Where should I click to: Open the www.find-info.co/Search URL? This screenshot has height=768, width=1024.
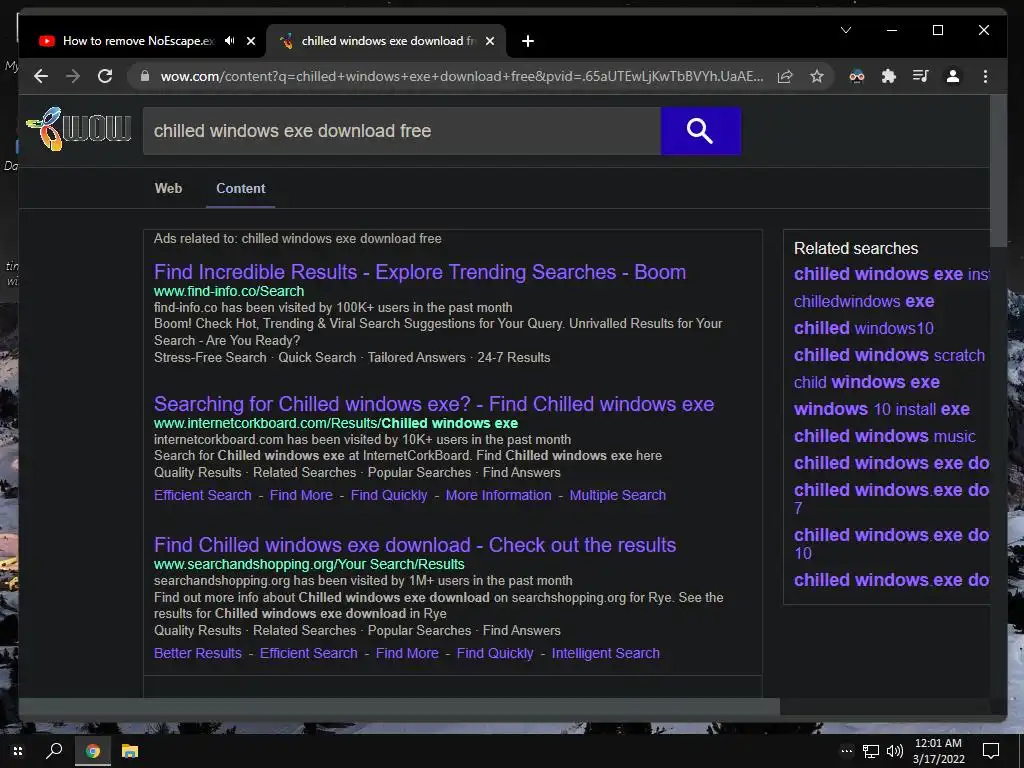pos(229,291)
